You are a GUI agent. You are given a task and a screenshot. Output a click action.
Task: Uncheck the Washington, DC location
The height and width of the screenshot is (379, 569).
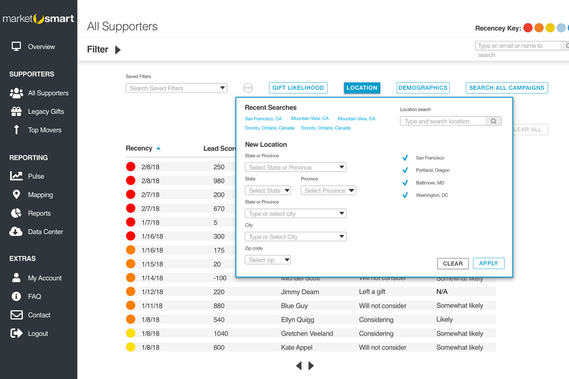pos(405,195)
